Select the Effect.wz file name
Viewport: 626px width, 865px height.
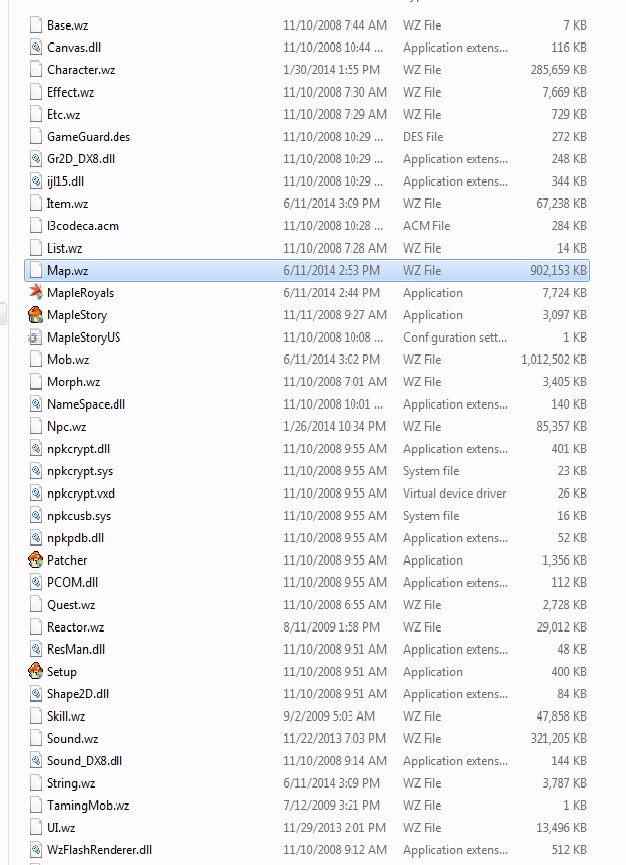[x=71, y=92]
